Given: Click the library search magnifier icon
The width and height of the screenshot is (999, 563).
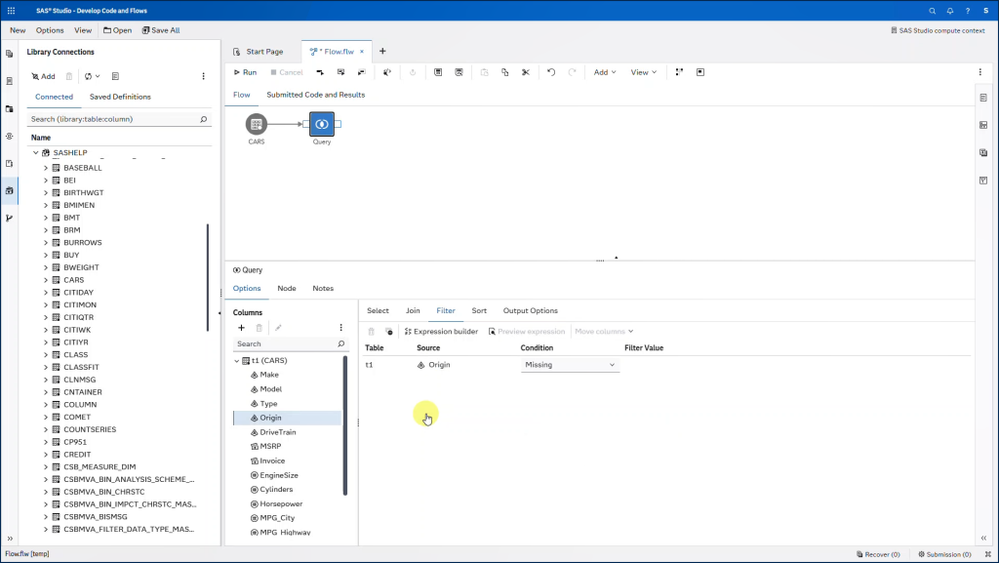Looking at the screenshot, I should (x=203, y=119).
